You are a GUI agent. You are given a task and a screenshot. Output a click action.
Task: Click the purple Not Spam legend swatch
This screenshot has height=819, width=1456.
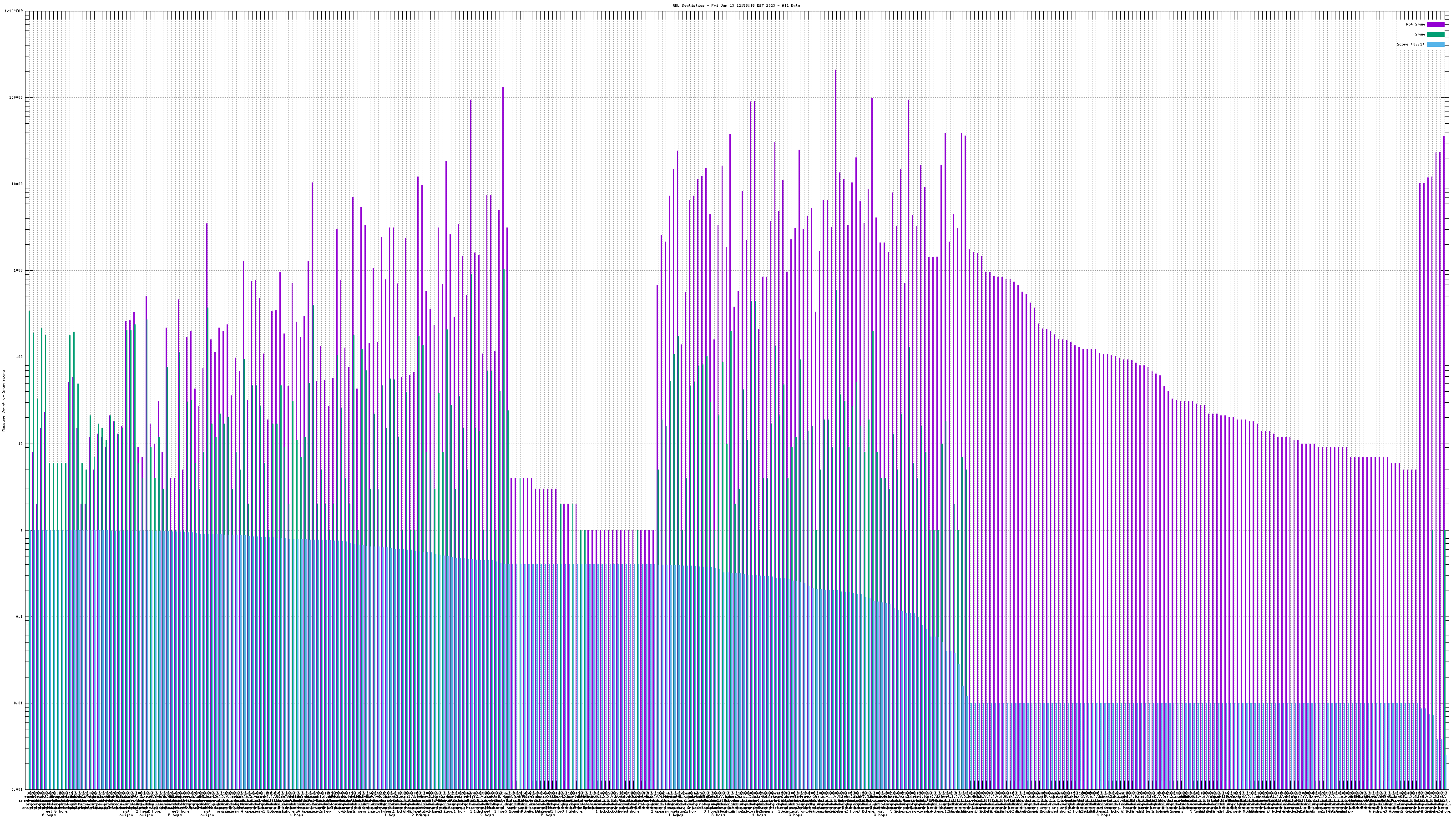click(1435, 24)
